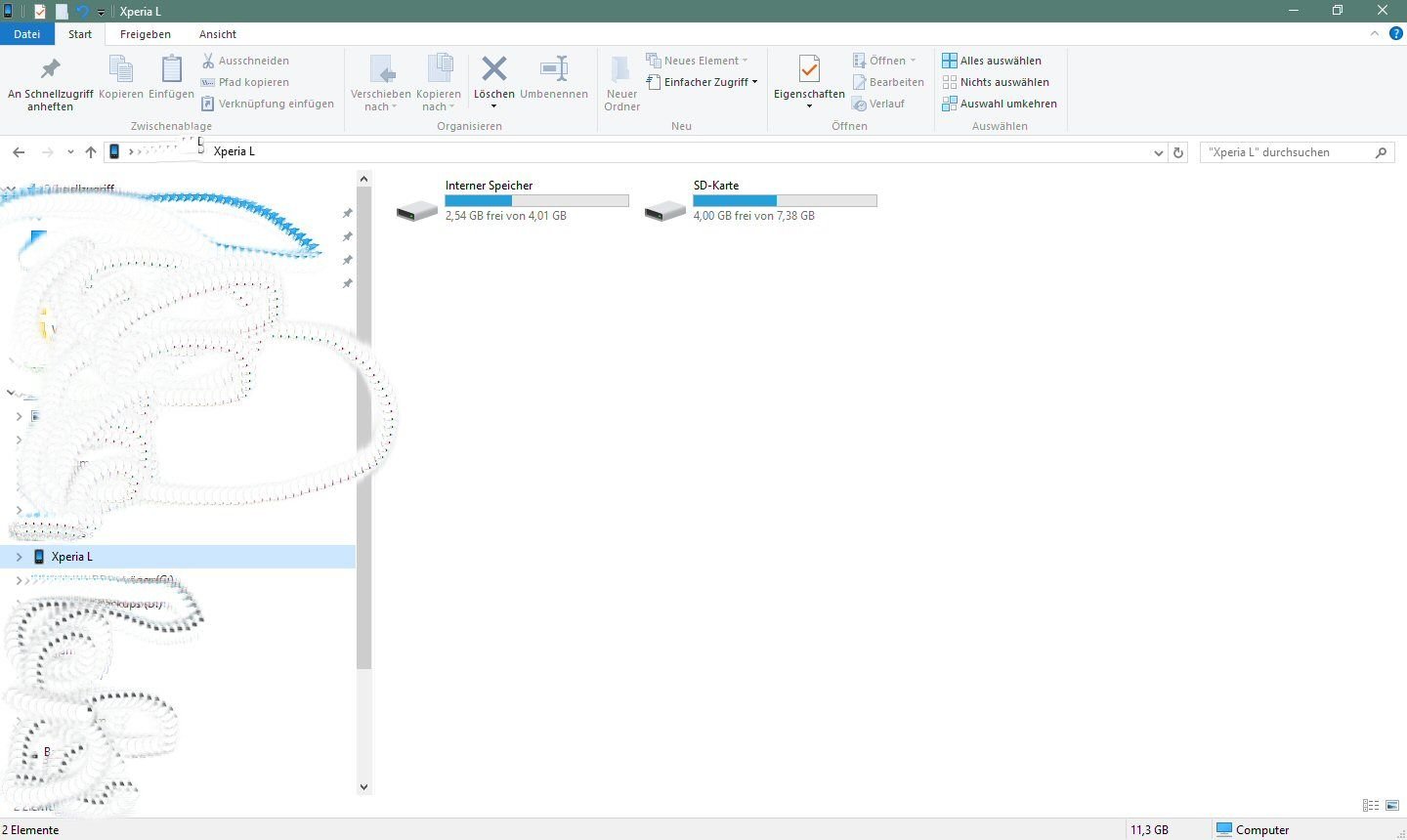The height and width of the screenshot is (840, 1407).
Task: Switch to large thumbnails view in status bar
Action: (x=1392, y=806)
